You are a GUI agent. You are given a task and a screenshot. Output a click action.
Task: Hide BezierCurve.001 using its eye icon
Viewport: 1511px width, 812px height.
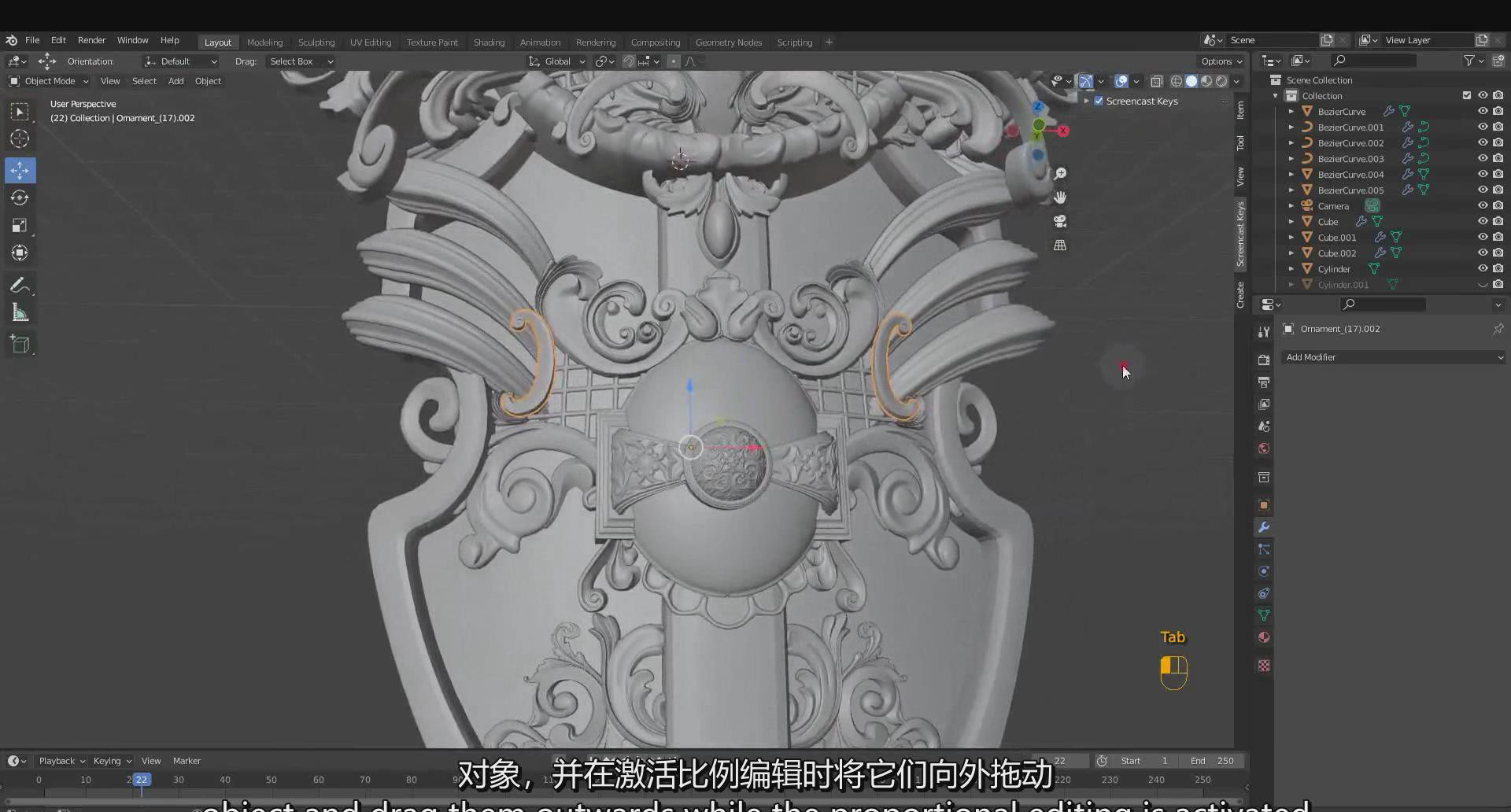(x=1482, y=127)
